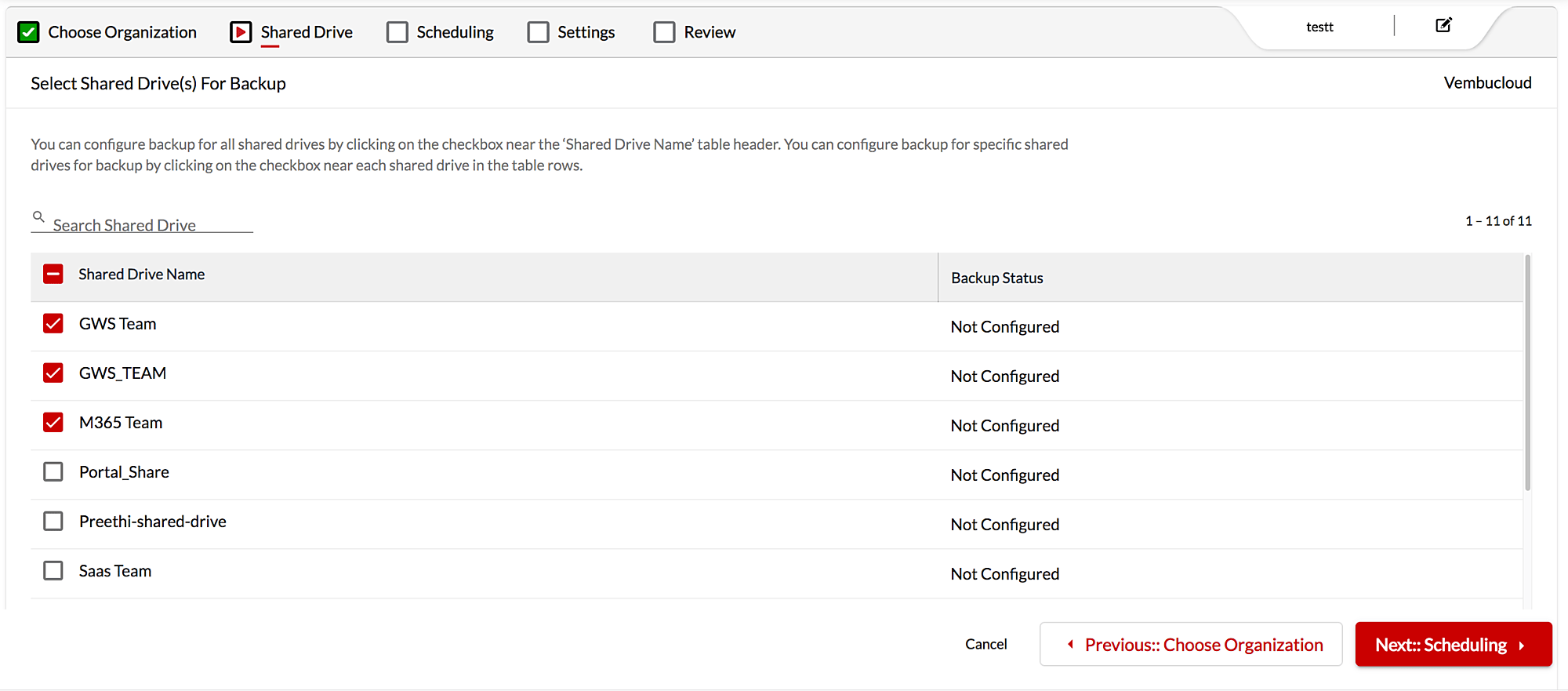
Task: Focus the Search Shared Drive field
Action: [142, 224]
